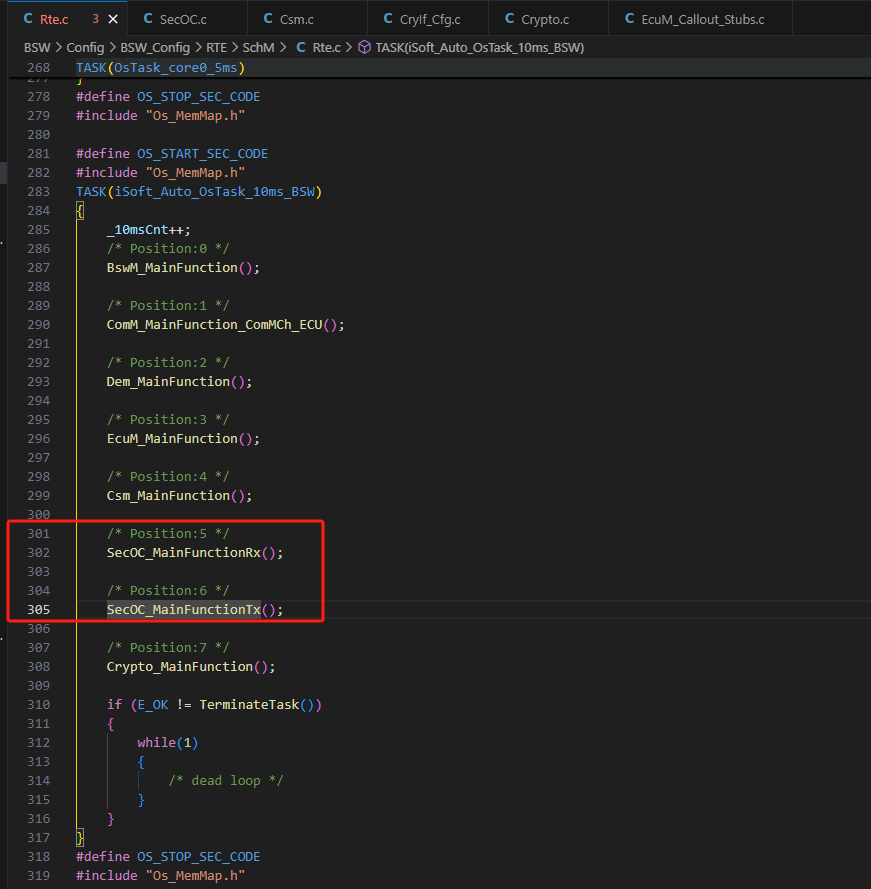Click line number 305 in the gutter

point(39,609)
